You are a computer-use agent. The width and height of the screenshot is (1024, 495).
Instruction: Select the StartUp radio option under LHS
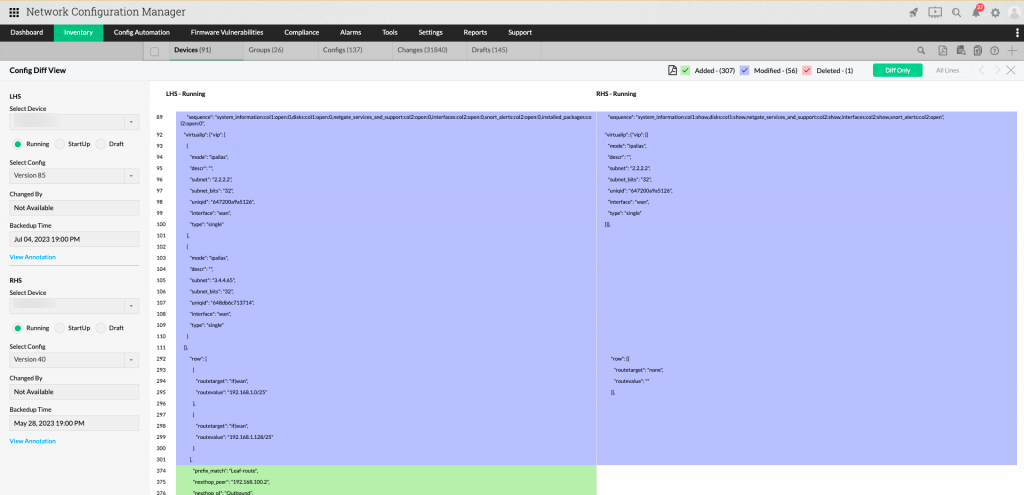pos(62,144)
